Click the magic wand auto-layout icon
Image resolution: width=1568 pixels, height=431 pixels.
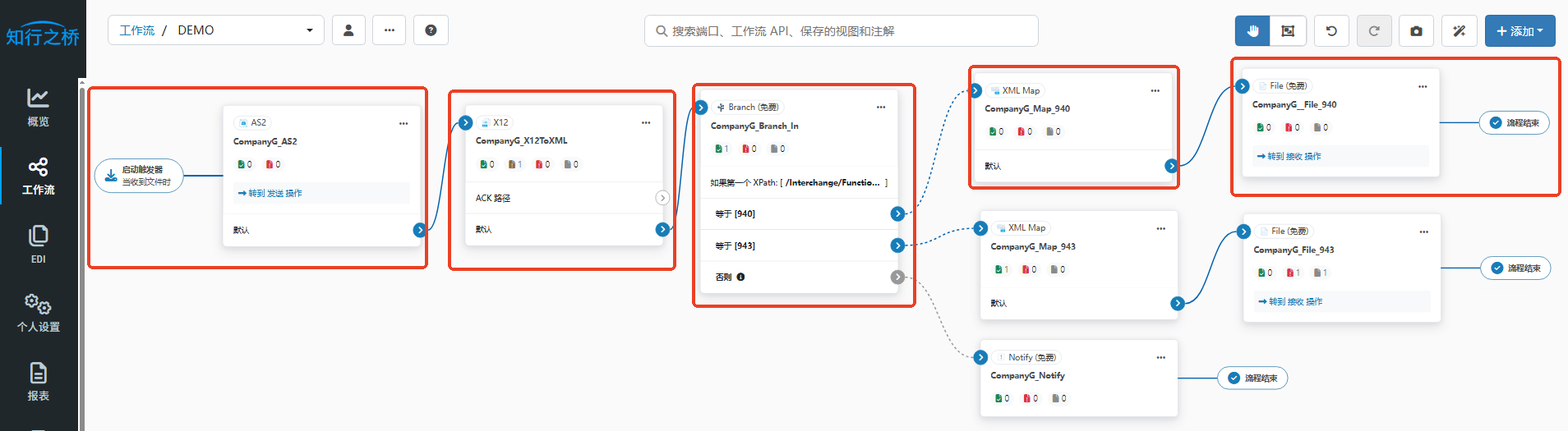1459,31
